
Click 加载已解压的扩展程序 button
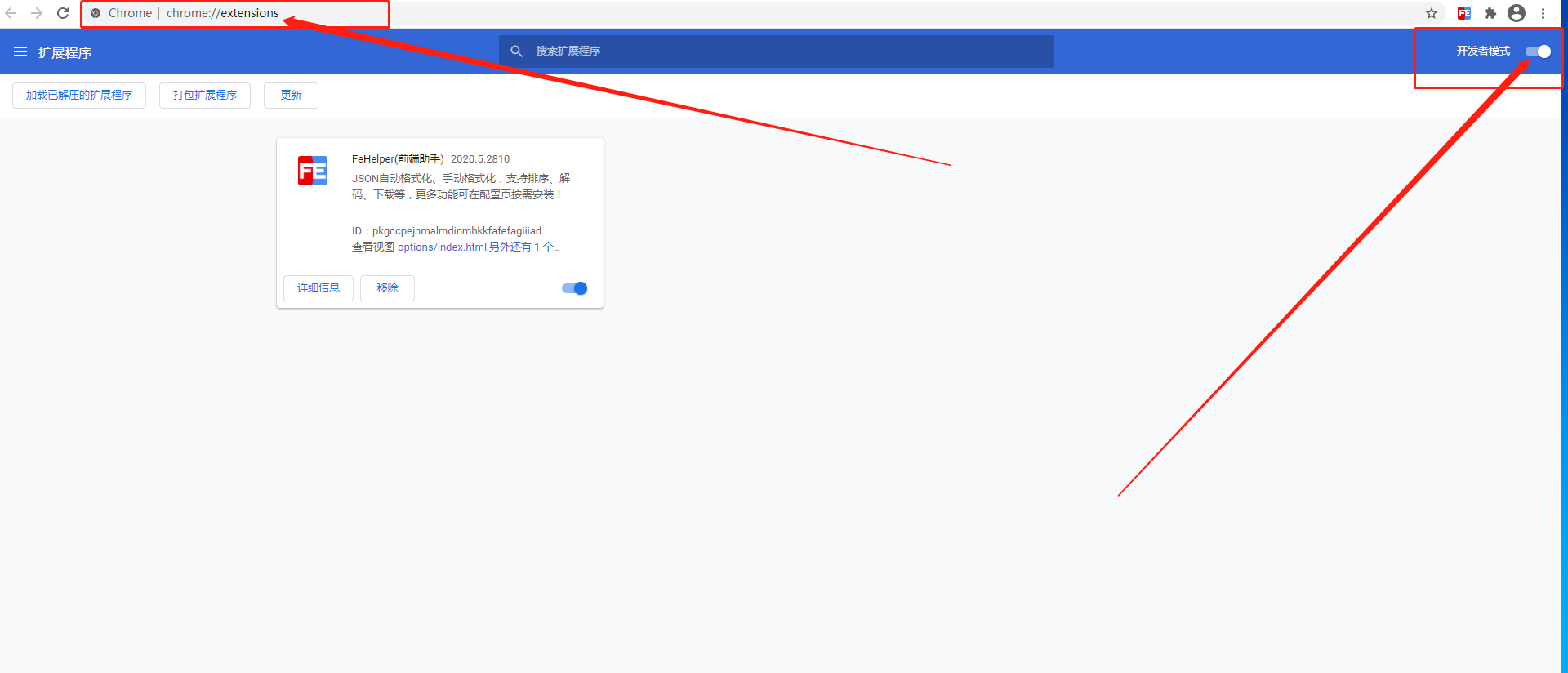79,96
